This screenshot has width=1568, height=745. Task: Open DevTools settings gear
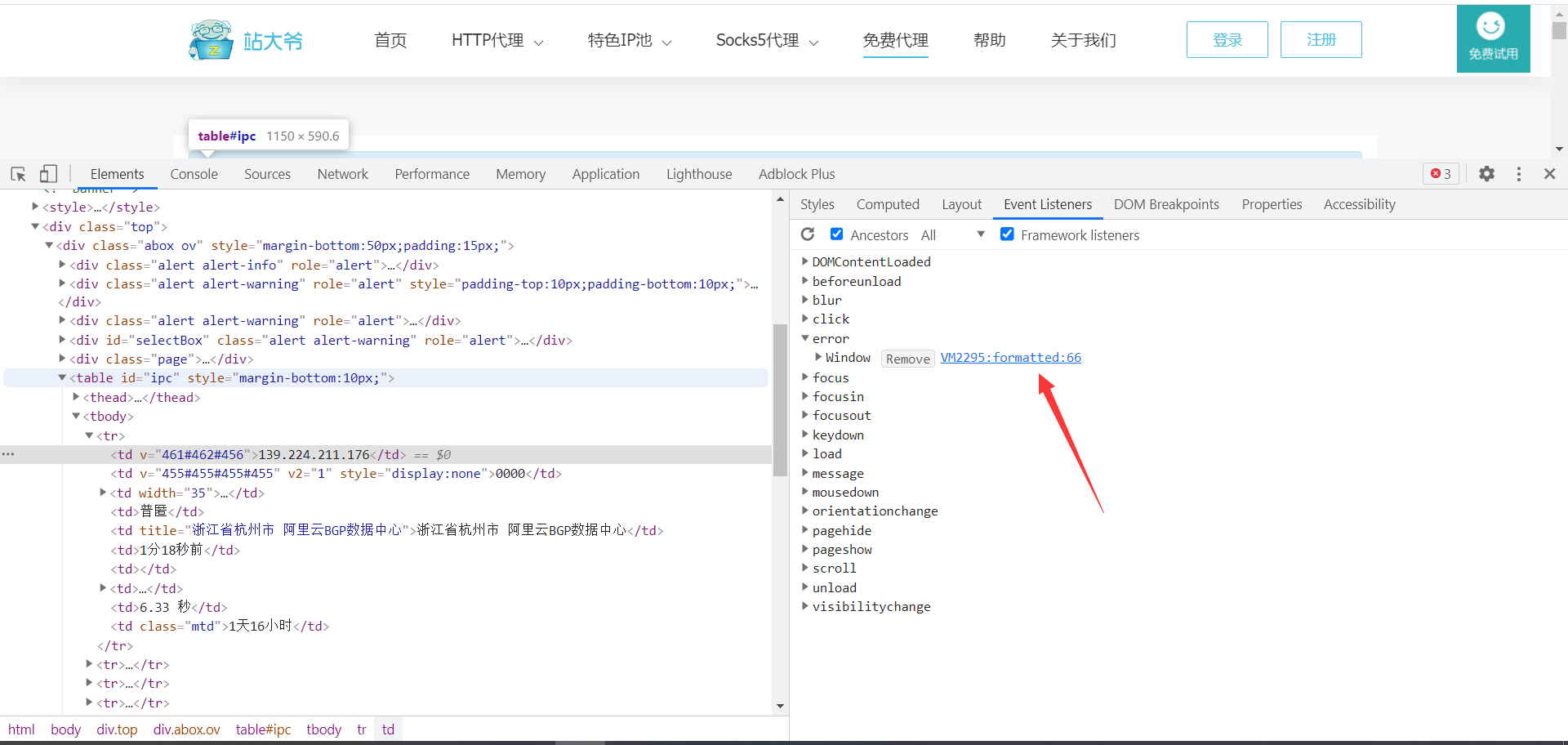click(x=1486, y=174)
